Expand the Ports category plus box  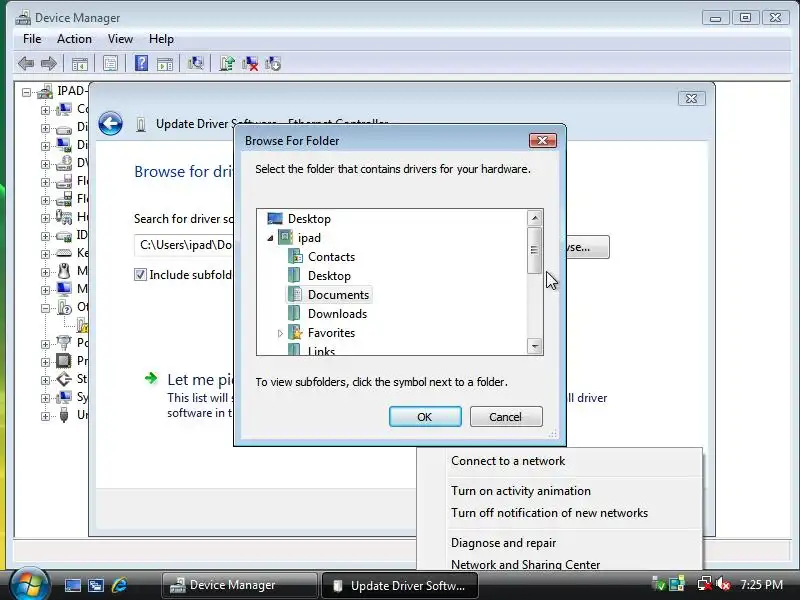[x=45, y=344]
